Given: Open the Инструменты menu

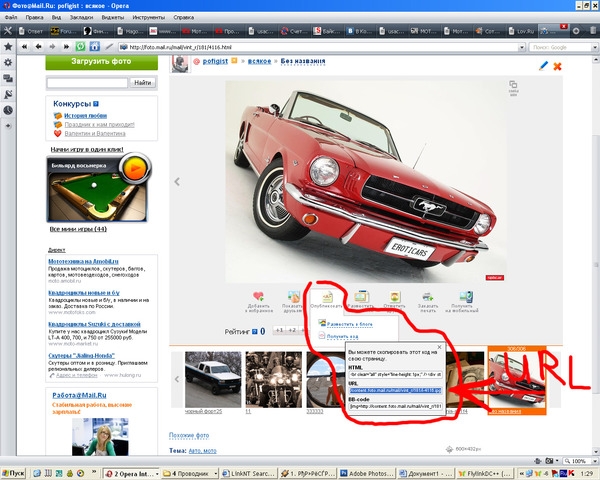Looking at the screenshot, I should 148,17.
